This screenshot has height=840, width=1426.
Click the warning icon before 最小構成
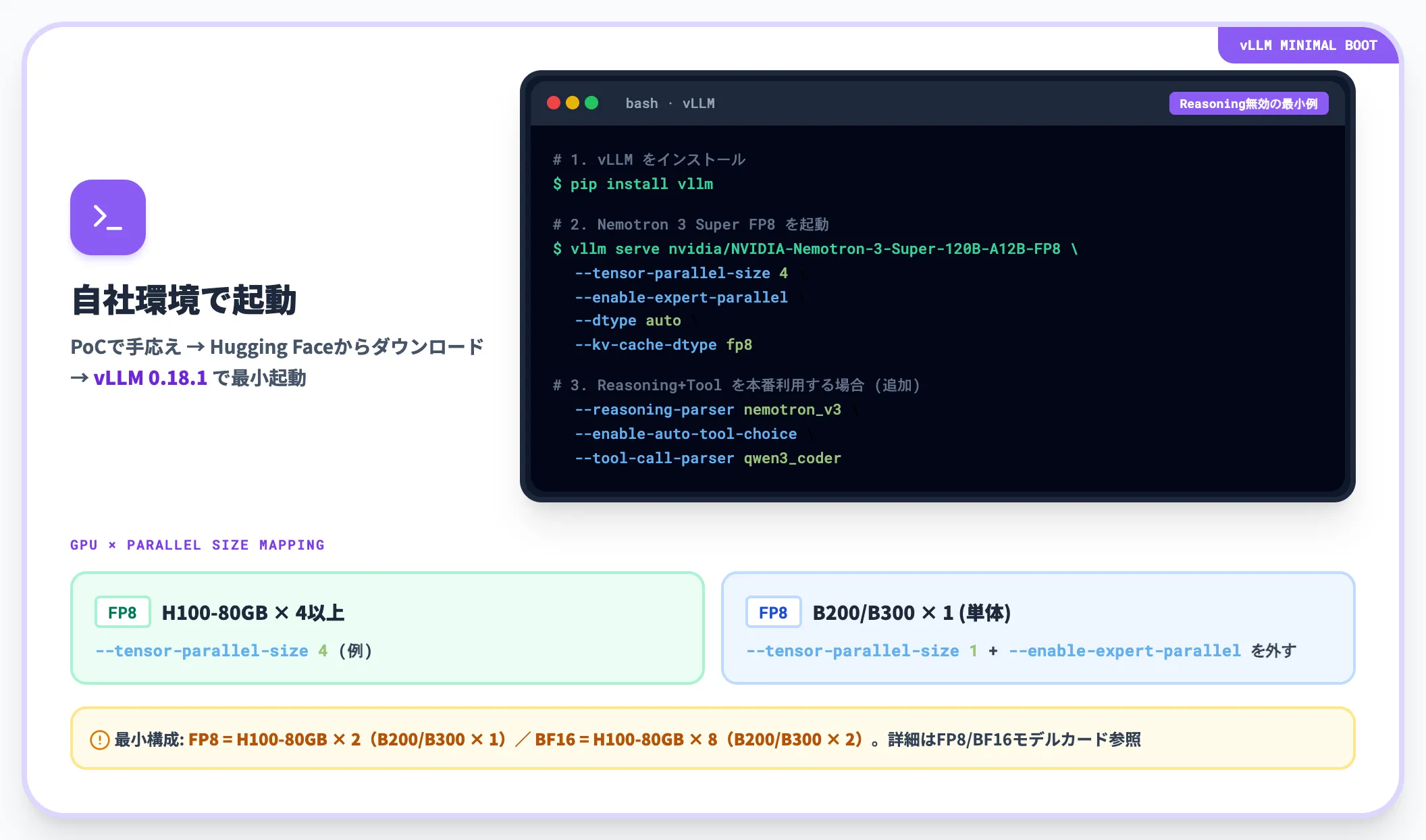(x=99, y=740)
